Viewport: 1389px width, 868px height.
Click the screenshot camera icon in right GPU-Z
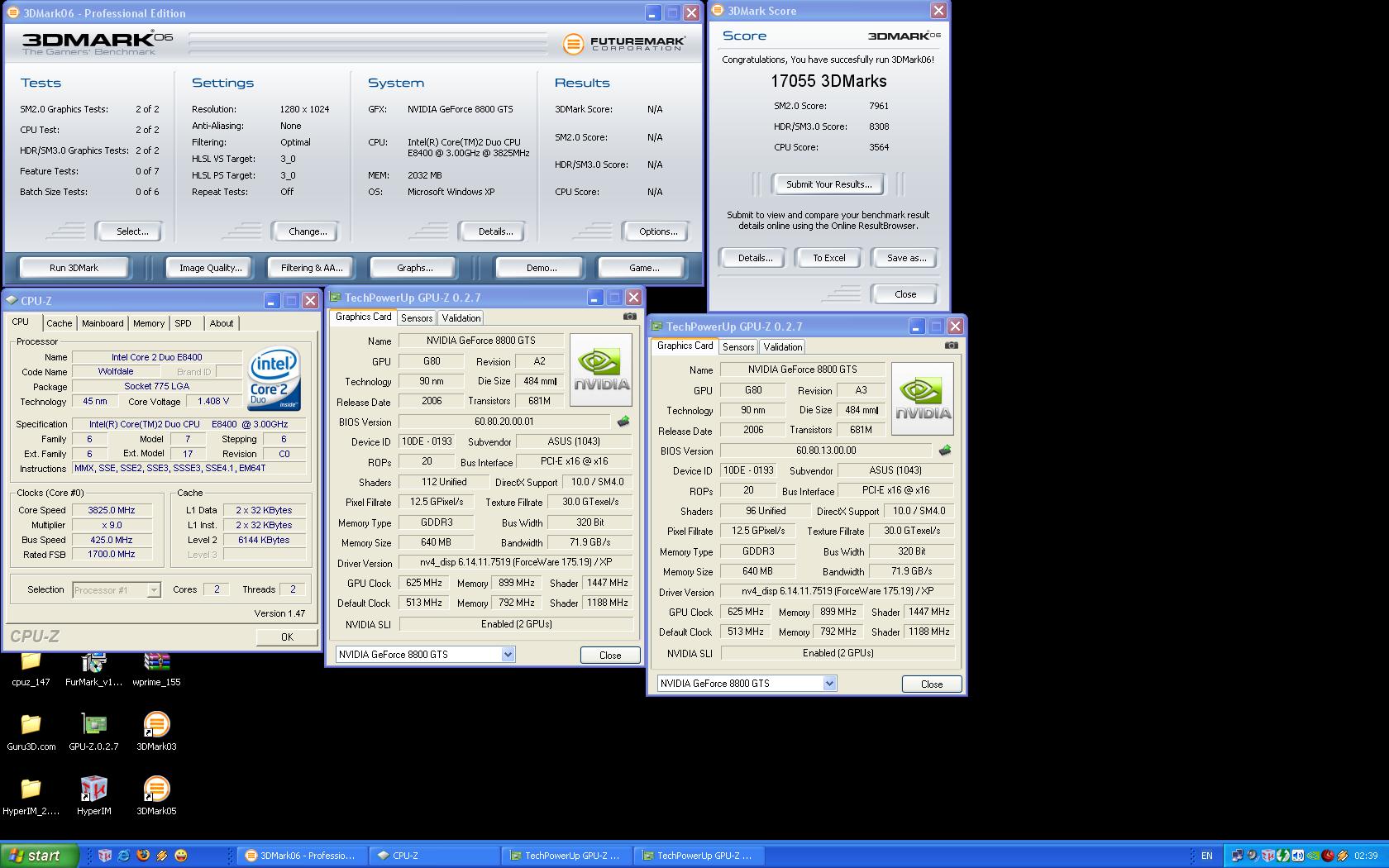[952, 346]
